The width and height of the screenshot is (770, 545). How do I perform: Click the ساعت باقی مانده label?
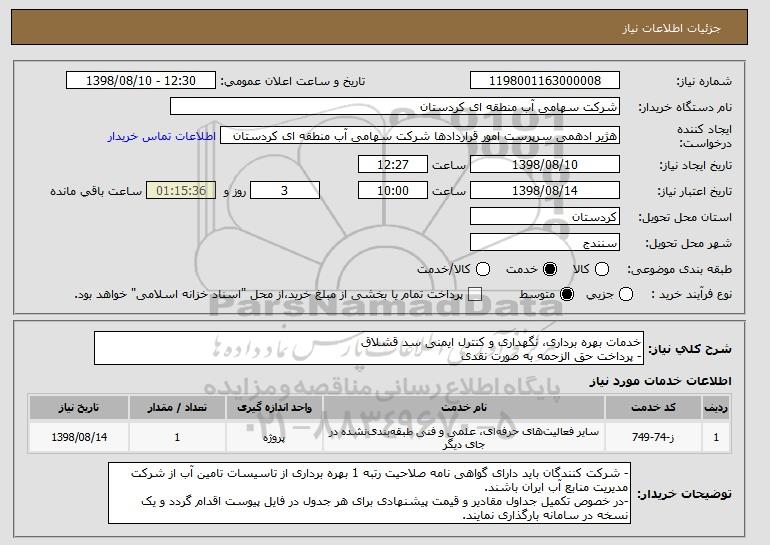(x=96, y=191)
